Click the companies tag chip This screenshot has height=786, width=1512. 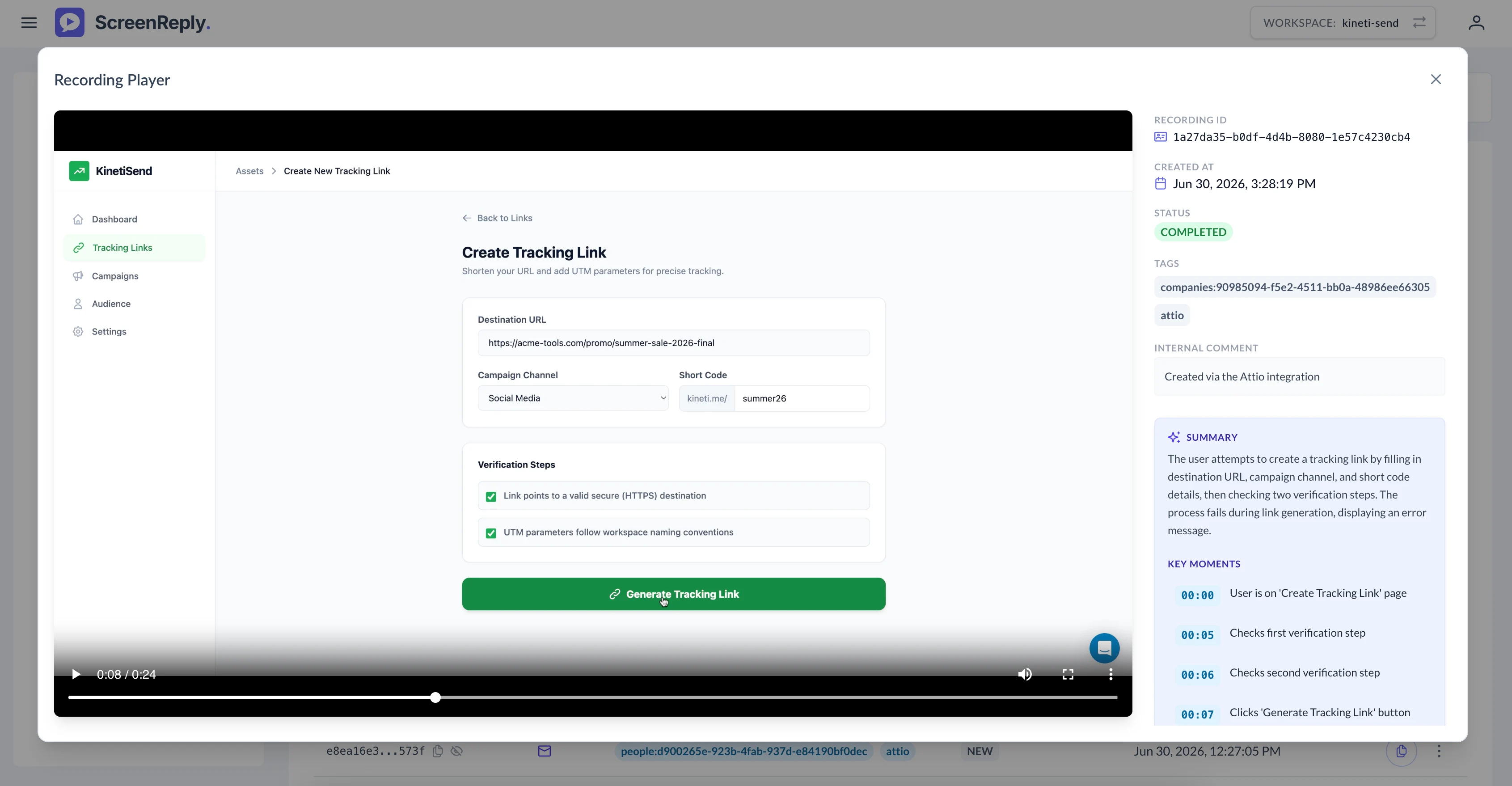1294,287
